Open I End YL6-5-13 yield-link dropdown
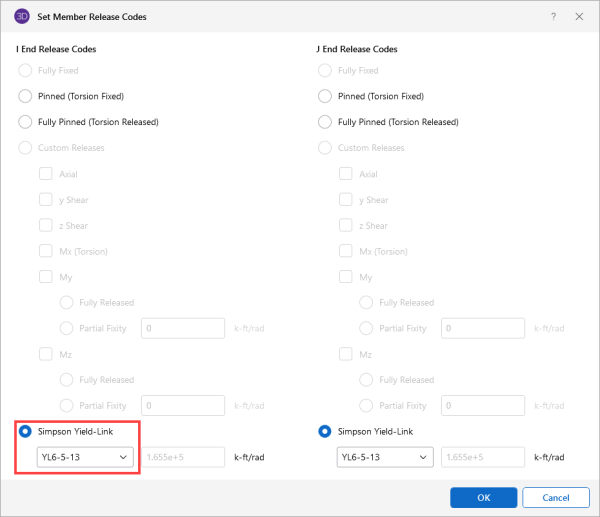600x517 pixels. coord(84,457)
